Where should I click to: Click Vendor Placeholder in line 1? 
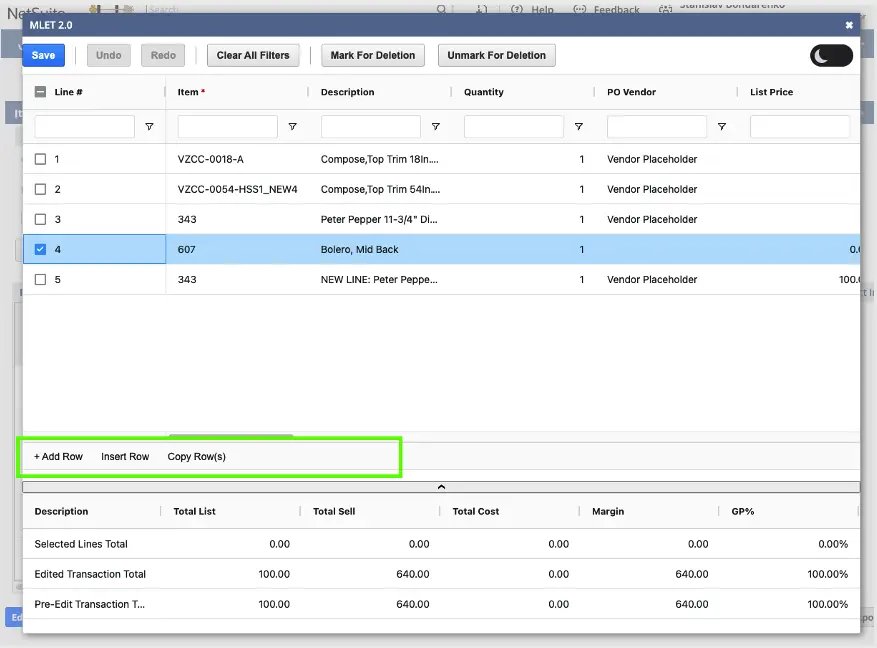tap(652, 159)
